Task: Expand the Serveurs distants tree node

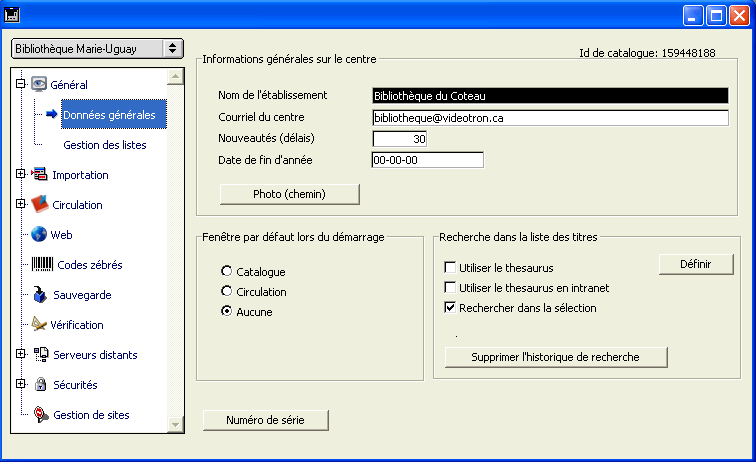Action: (20, 354)
